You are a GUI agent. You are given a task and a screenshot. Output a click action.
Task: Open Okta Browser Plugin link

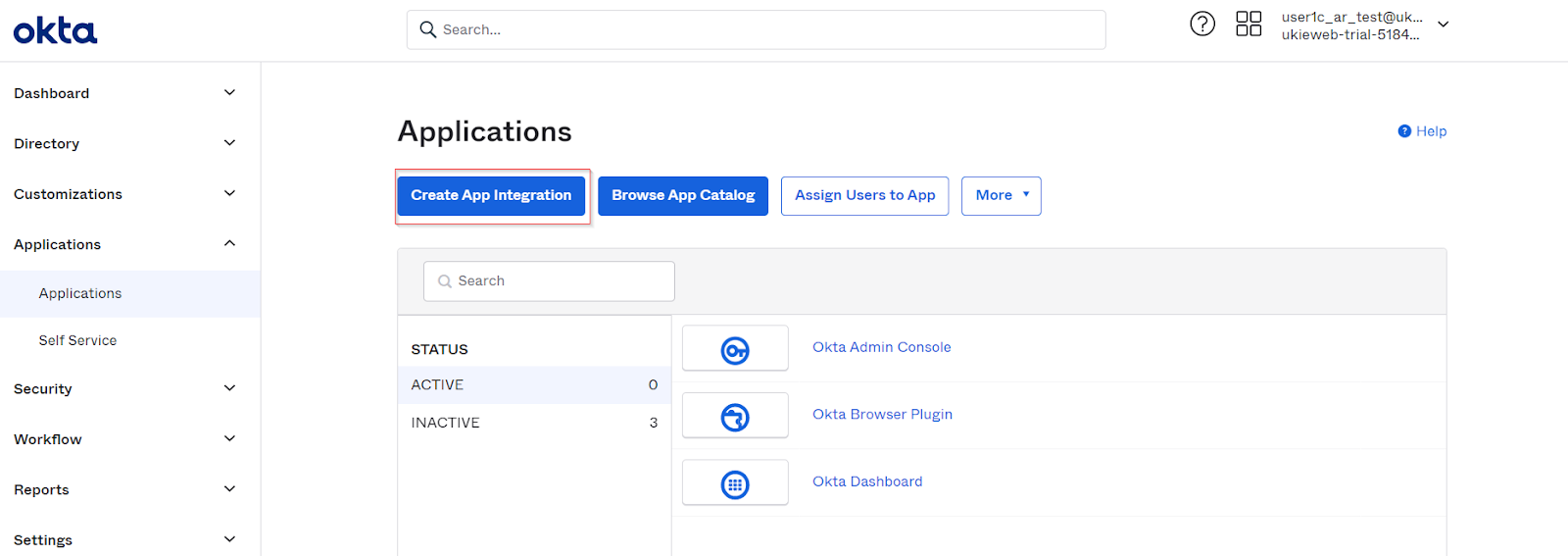[882, 414]
